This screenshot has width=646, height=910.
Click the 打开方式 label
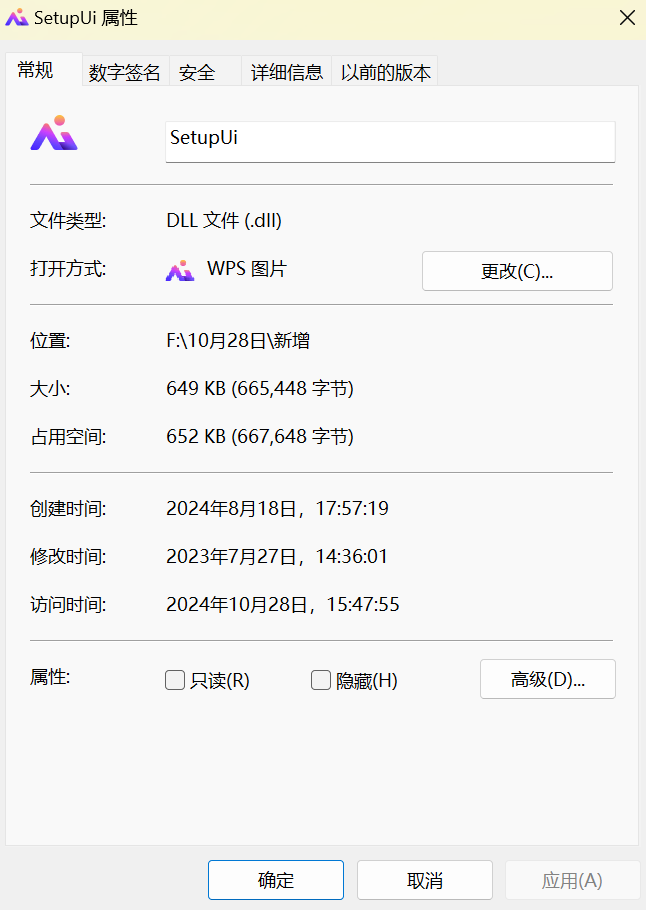[68, 269]
